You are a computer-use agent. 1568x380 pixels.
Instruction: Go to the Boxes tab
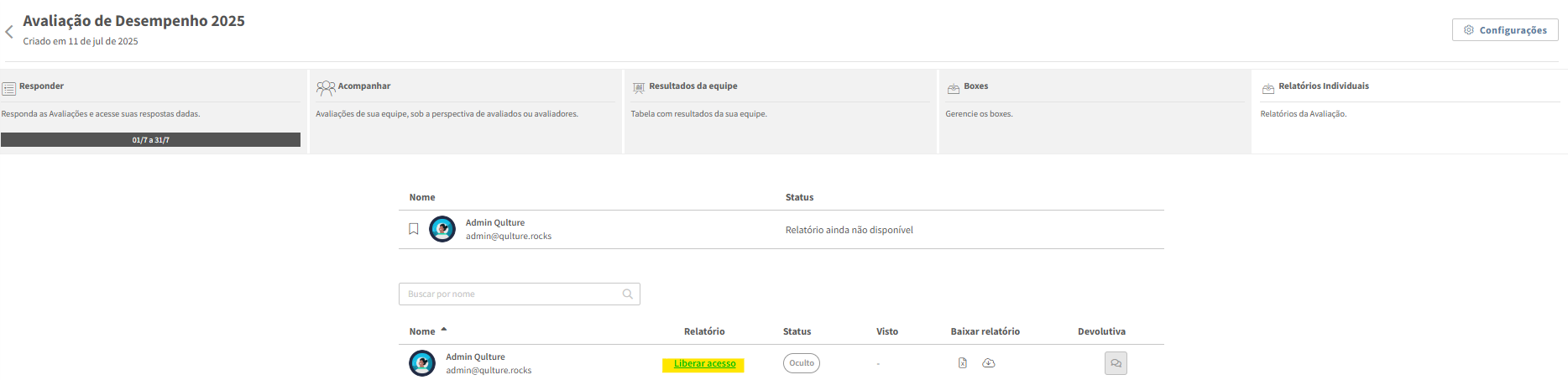(975, 86)
